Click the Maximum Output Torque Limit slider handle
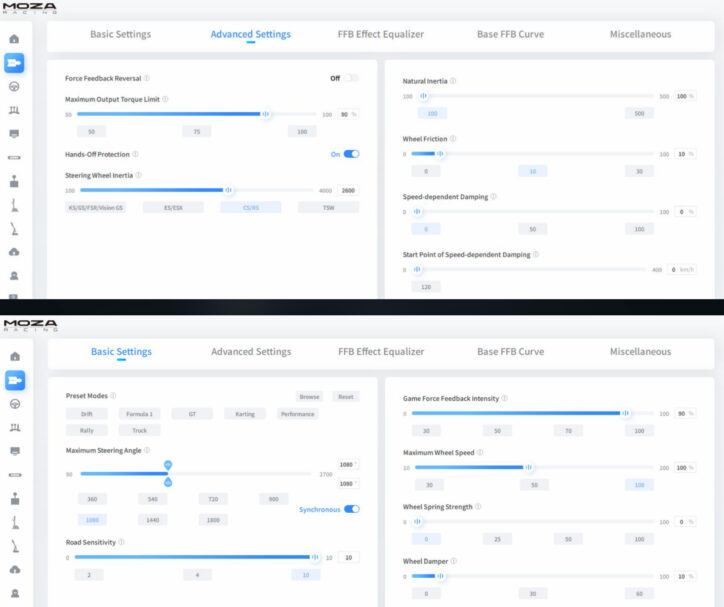724x607 pixels. pos(266,114)
